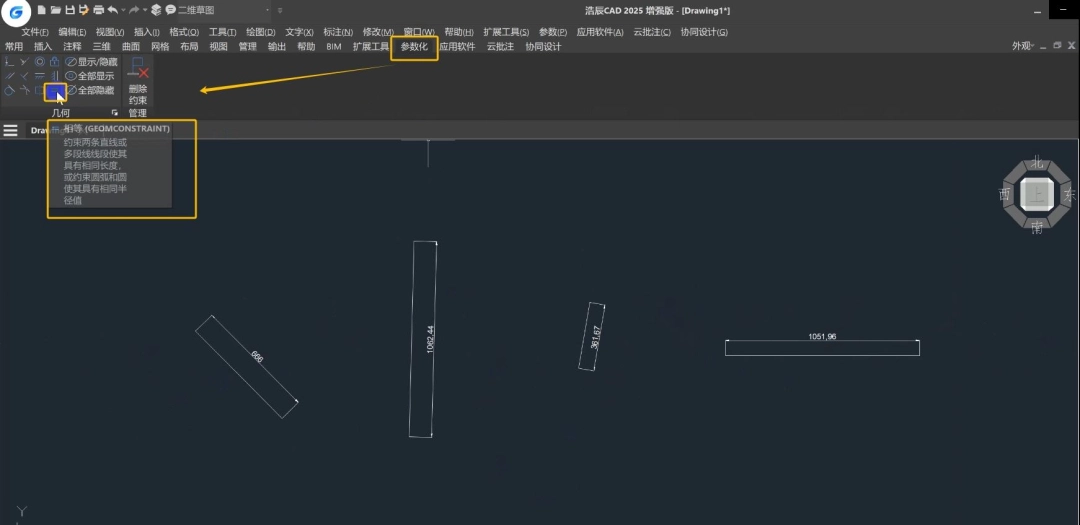Viewport: 1080px width, 525px height.
Task: Apply the Concentric constraint icon
Action: tap(39, 61)
